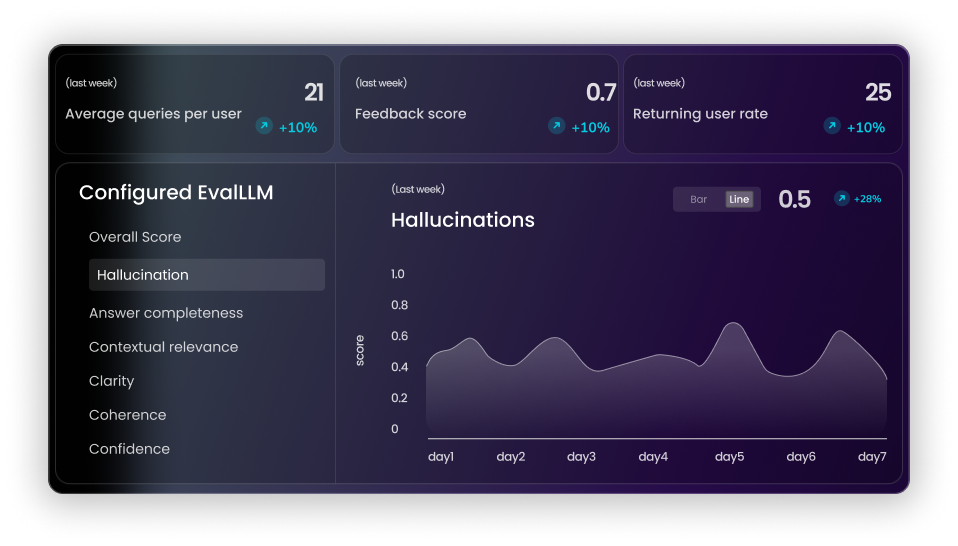Open Contextual relevance evaluation
Image resolution: width=958 pixels, height=546 pixels.
(163, 347)
